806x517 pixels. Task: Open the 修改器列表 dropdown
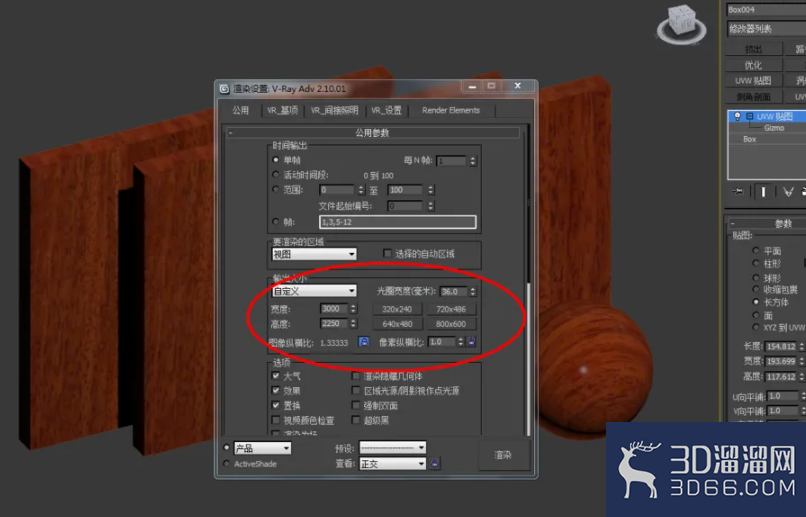coord(766,29)
